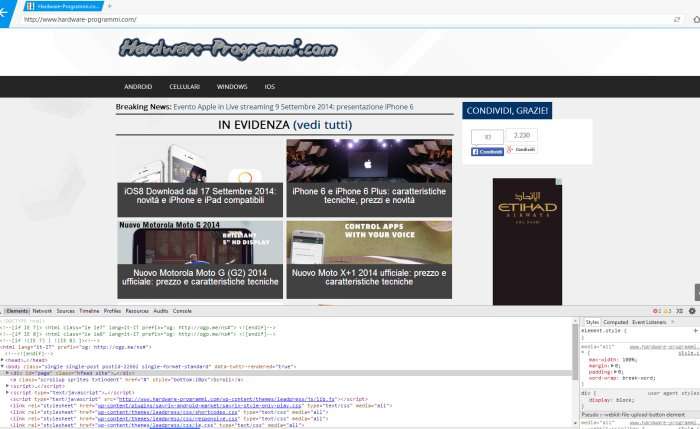The image size is (700, 429).
Task: Click the 'vedi tutti' link
Action: coord(322,125)
